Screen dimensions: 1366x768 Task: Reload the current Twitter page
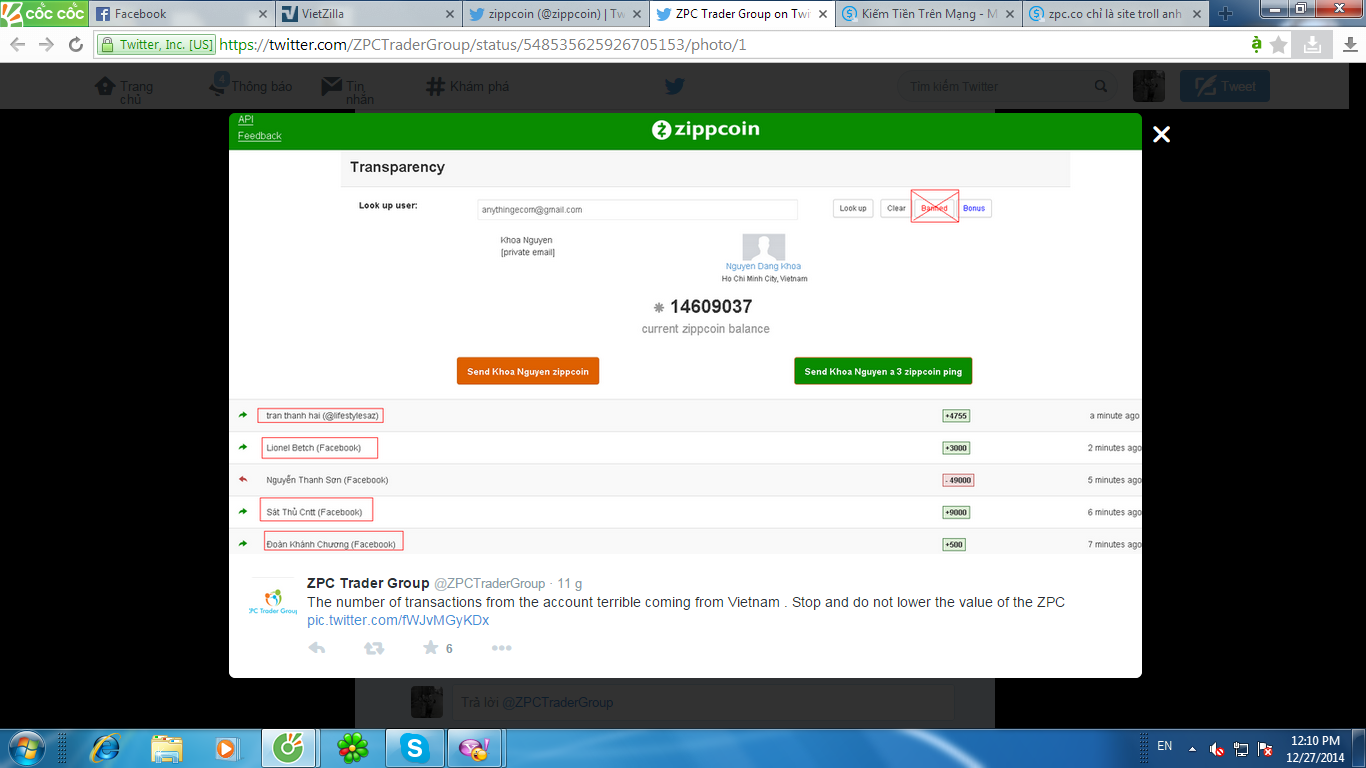75,45
